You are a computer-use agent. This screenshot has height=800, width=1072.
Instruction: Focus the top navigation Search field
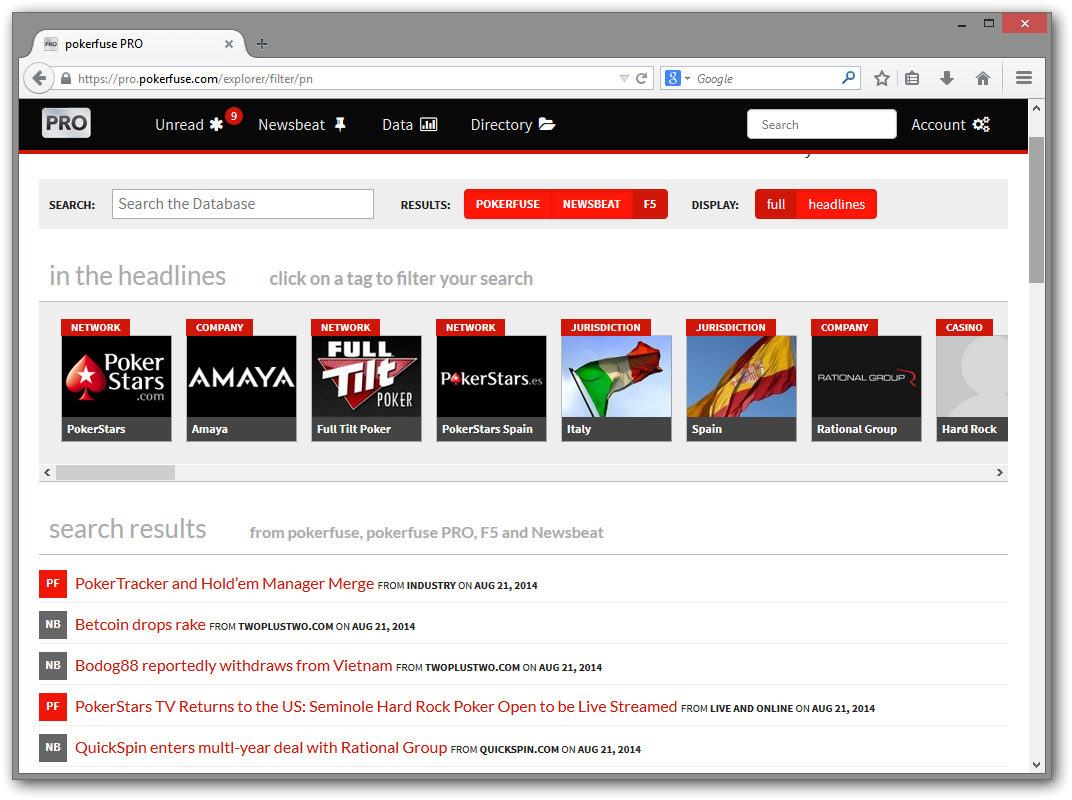click(821, 124)
